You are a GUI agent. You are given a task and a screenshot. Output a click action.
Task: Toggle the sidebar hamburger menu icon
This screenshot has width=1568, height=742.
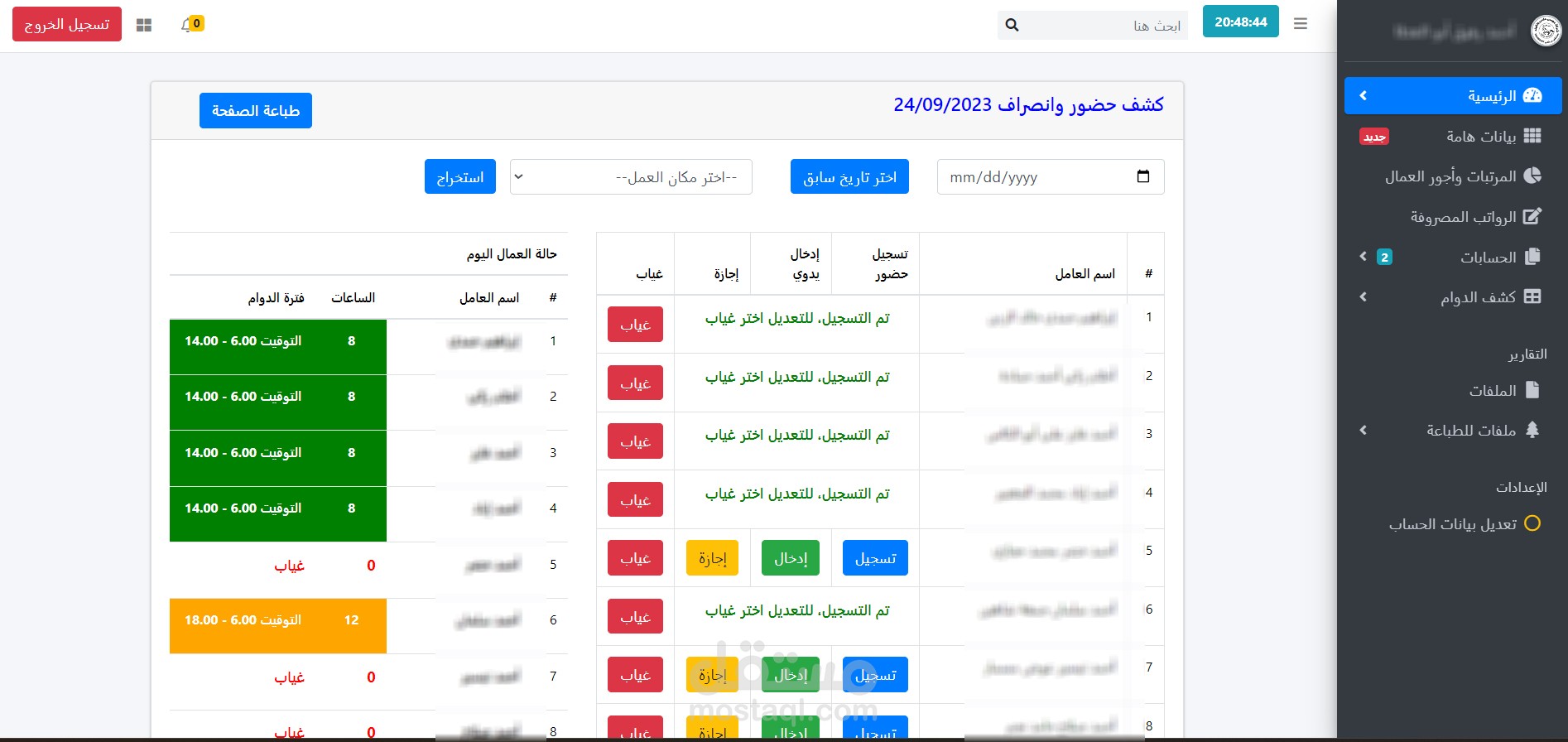pos(1301,24)
